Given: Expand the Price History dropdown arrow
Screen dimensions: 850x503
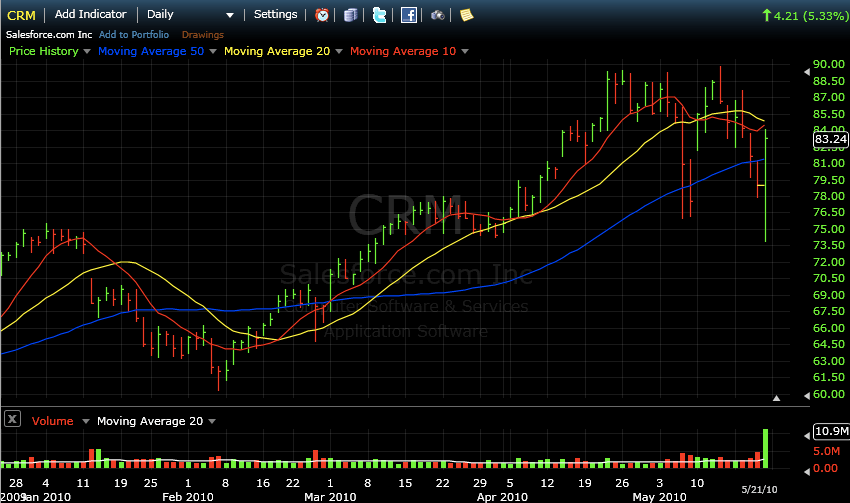Looking at the screenshot, I should coord(86,51).
